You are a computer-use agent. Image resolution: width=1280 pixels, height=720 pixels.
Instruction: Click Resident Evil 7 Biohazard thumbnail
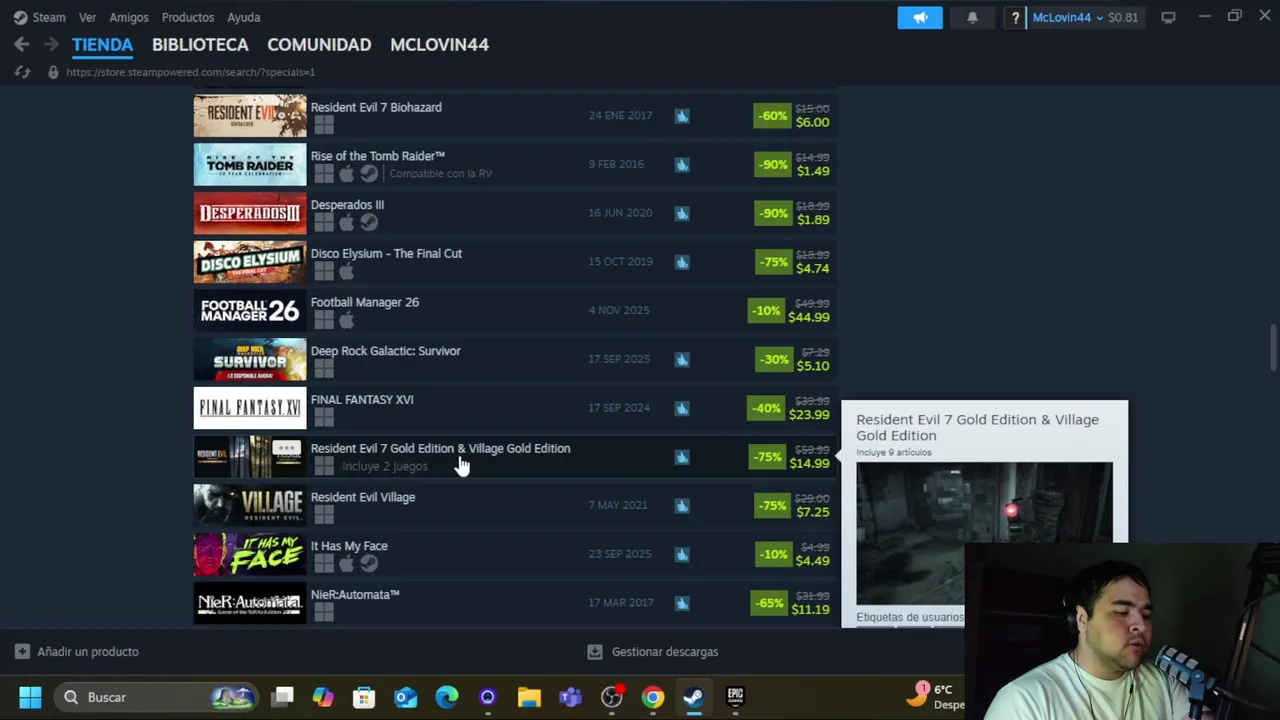(x=250, y=116)
